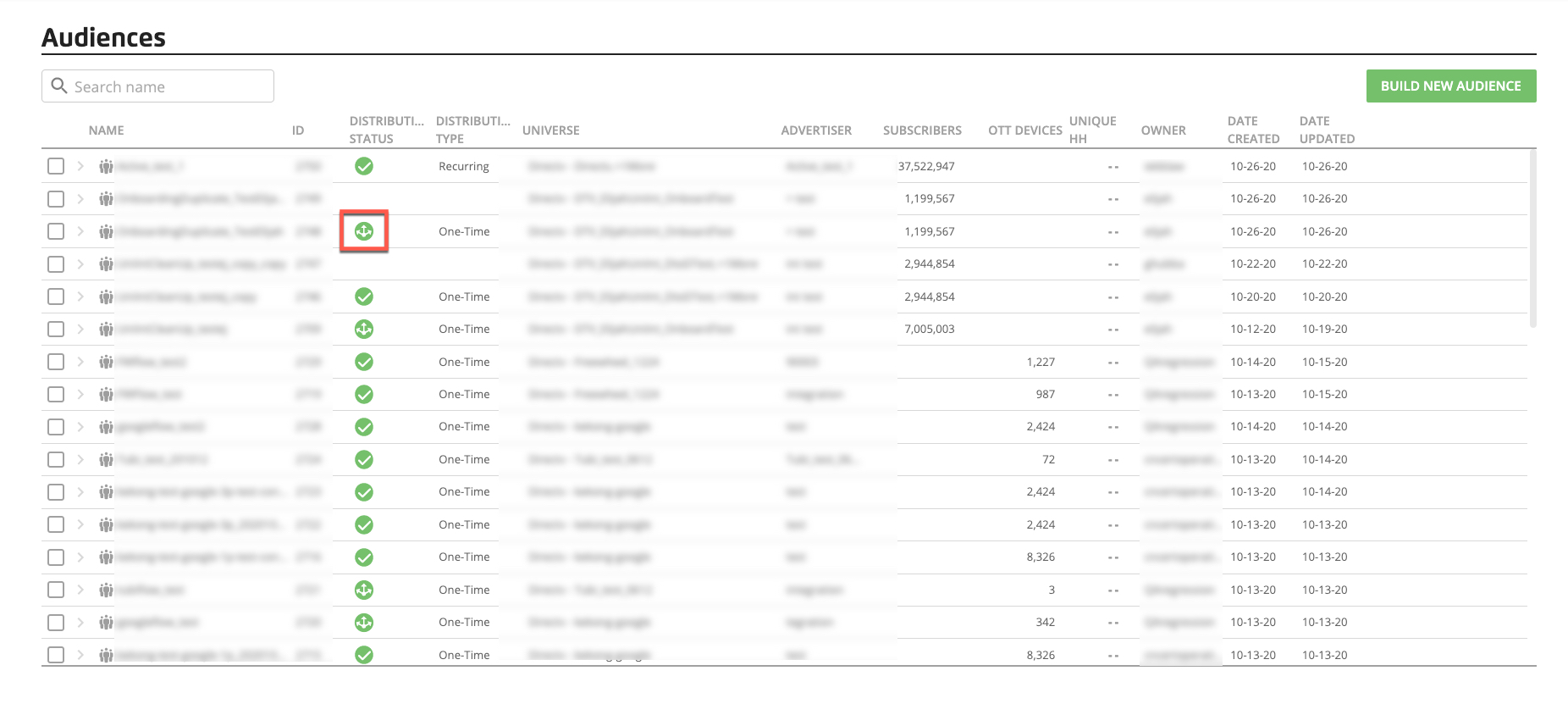Sort by the UNIVERSE column header
The image size is (1568, 715).
point(551,130)
